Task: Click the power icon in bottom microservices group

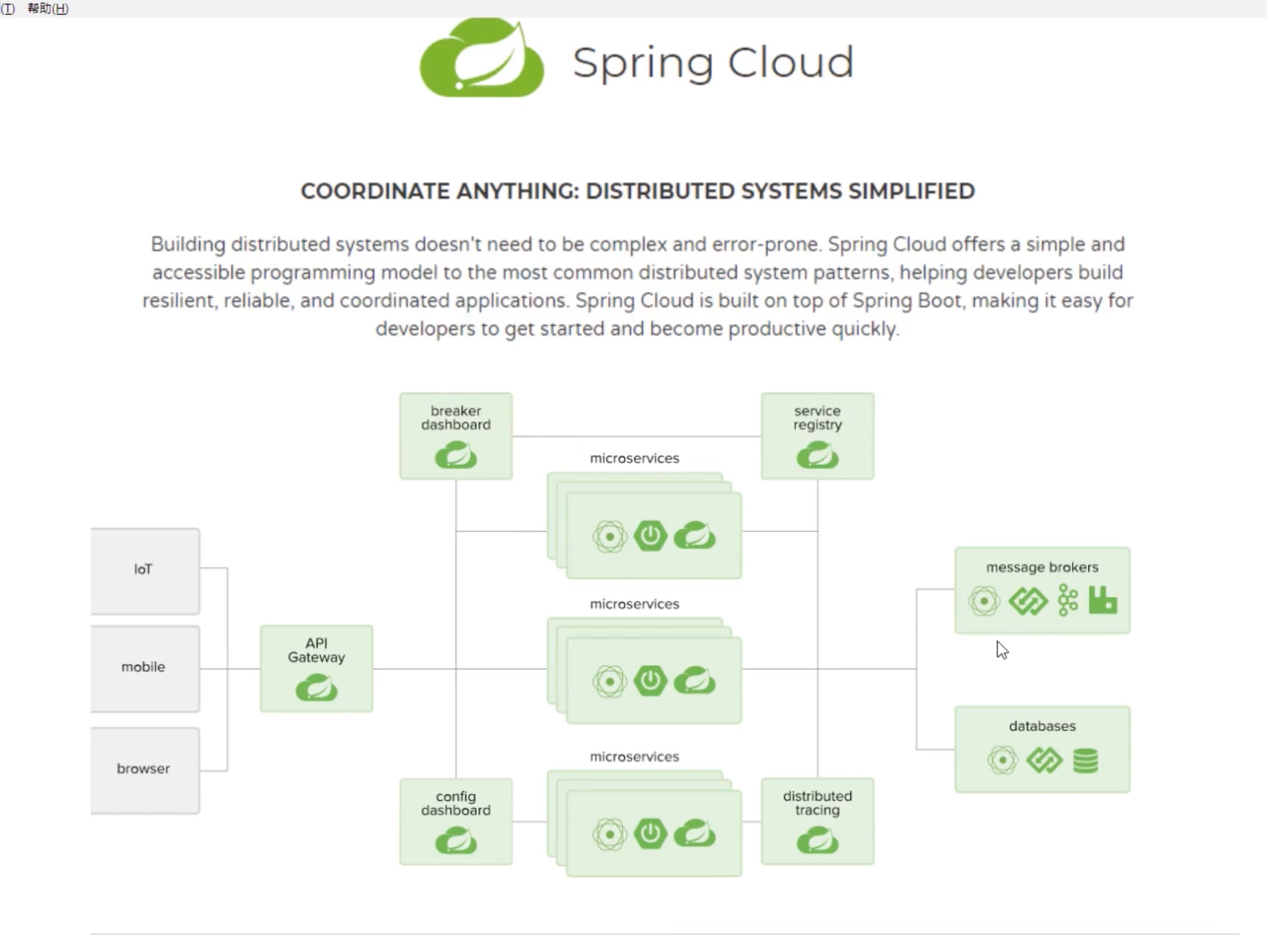Action: pyautogui.click(x=650, y=834)
